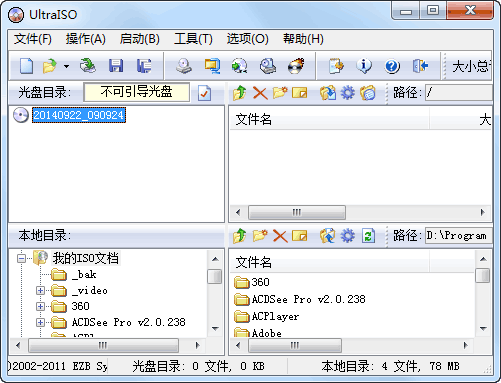Click the disc pane 文件名 column header

(x=329, y=119)
